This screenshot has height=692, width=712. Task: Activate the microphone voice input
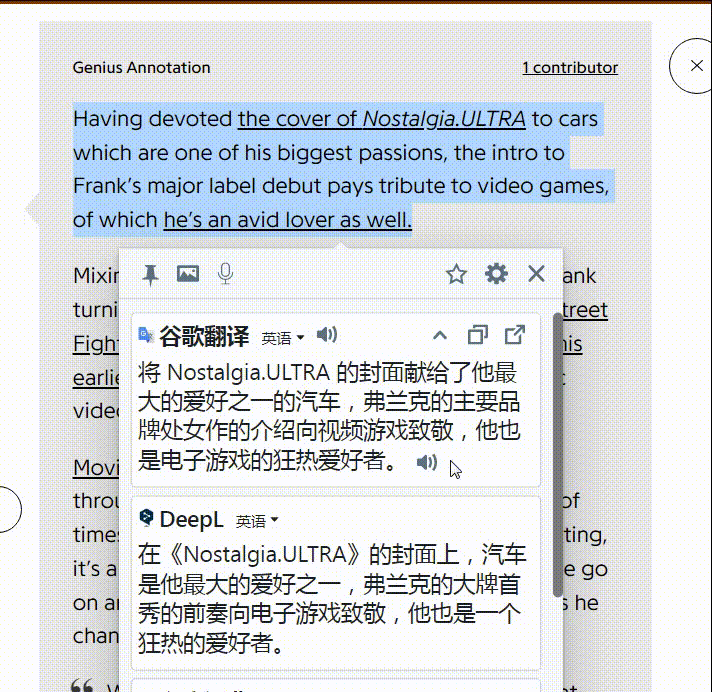point(225,273)
